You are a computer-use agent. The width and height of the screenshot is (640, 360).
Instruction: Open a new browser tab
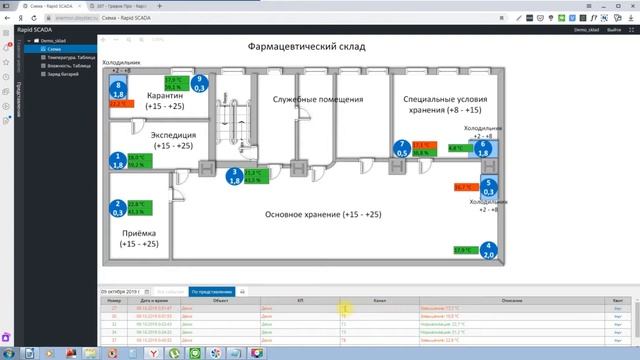click(160, 6)
